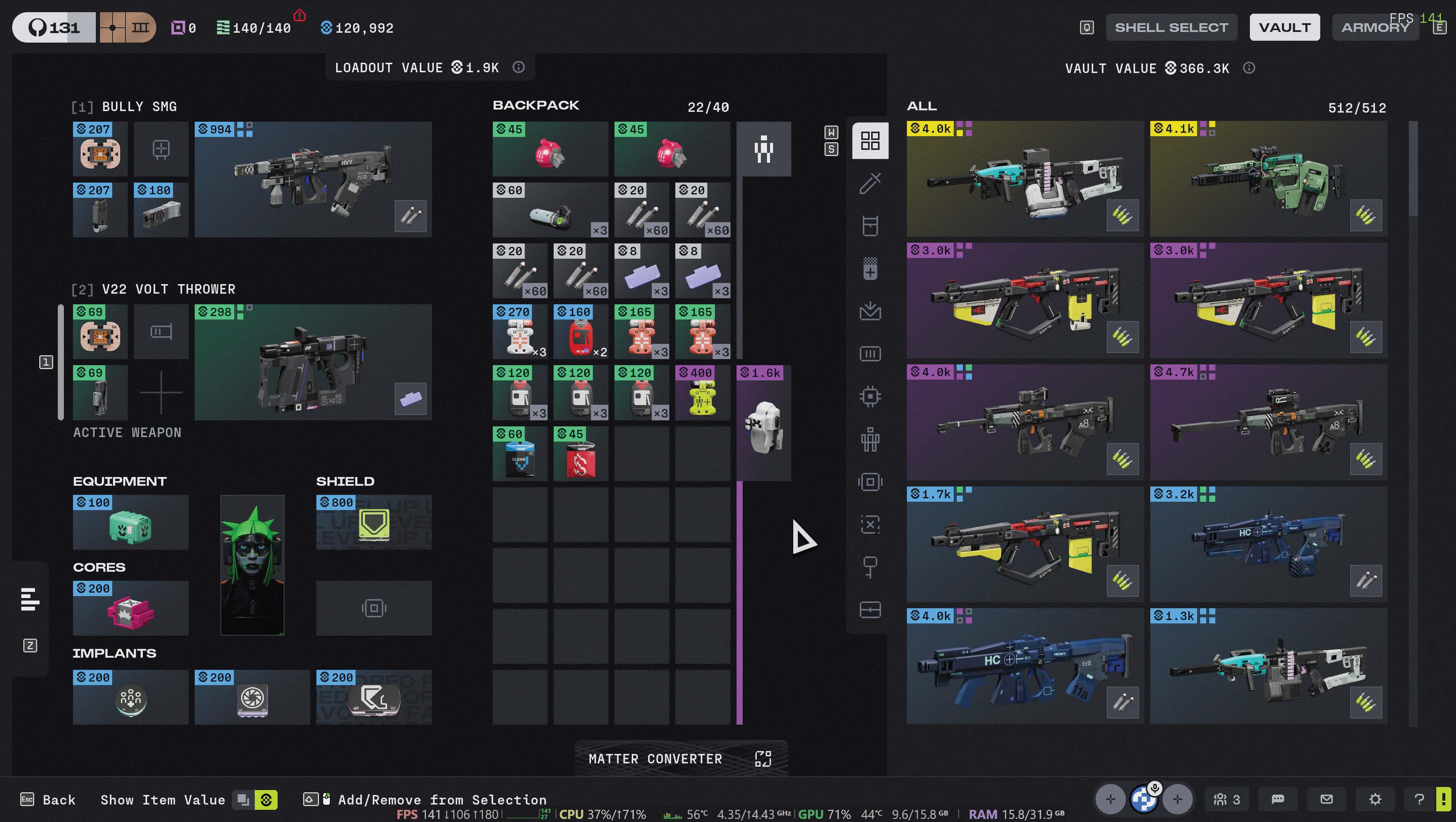Click the Z key prompt on the left

[30, 646]
